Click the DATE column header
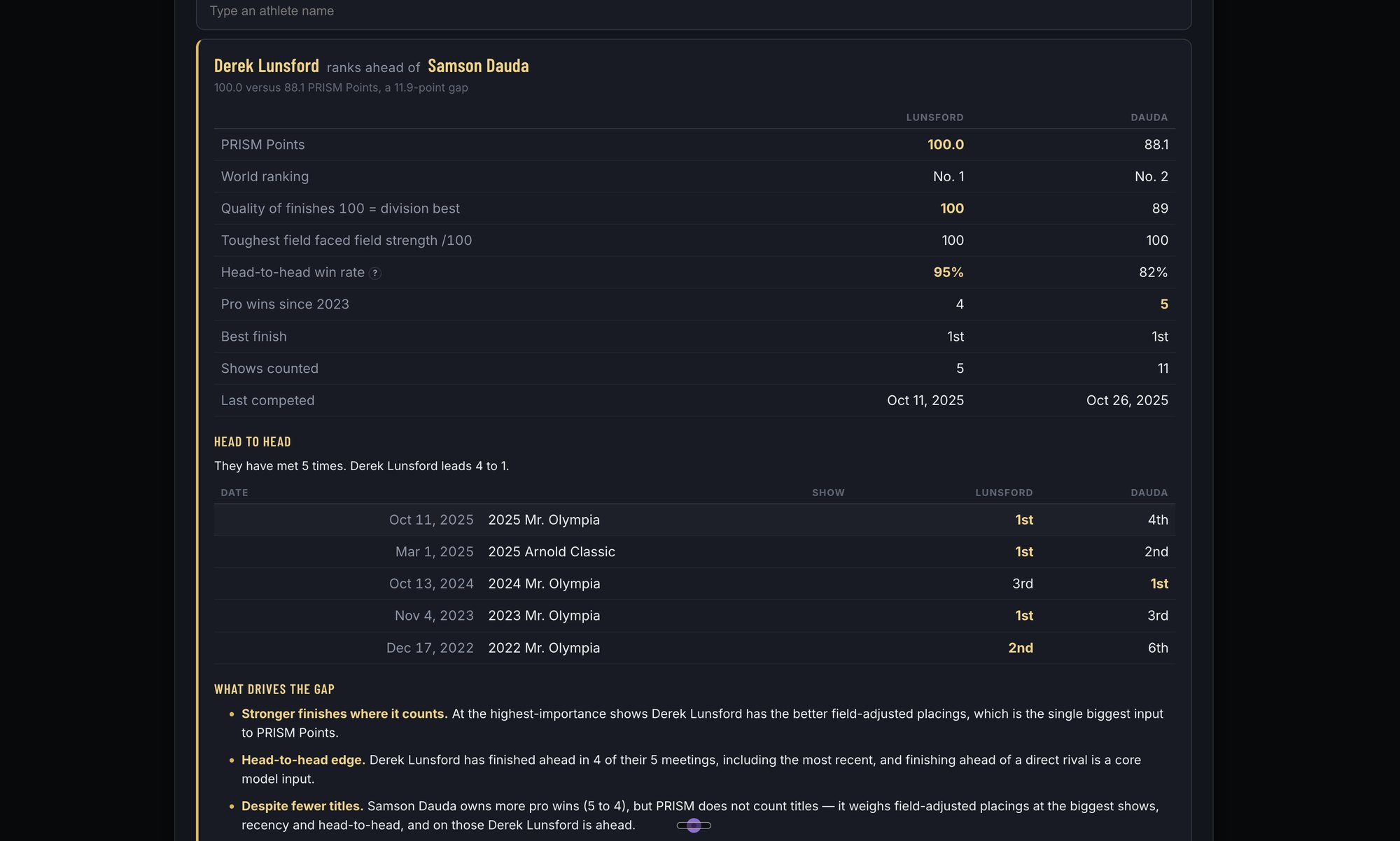This screenshot has height=841, width=1400. (234, 493)
